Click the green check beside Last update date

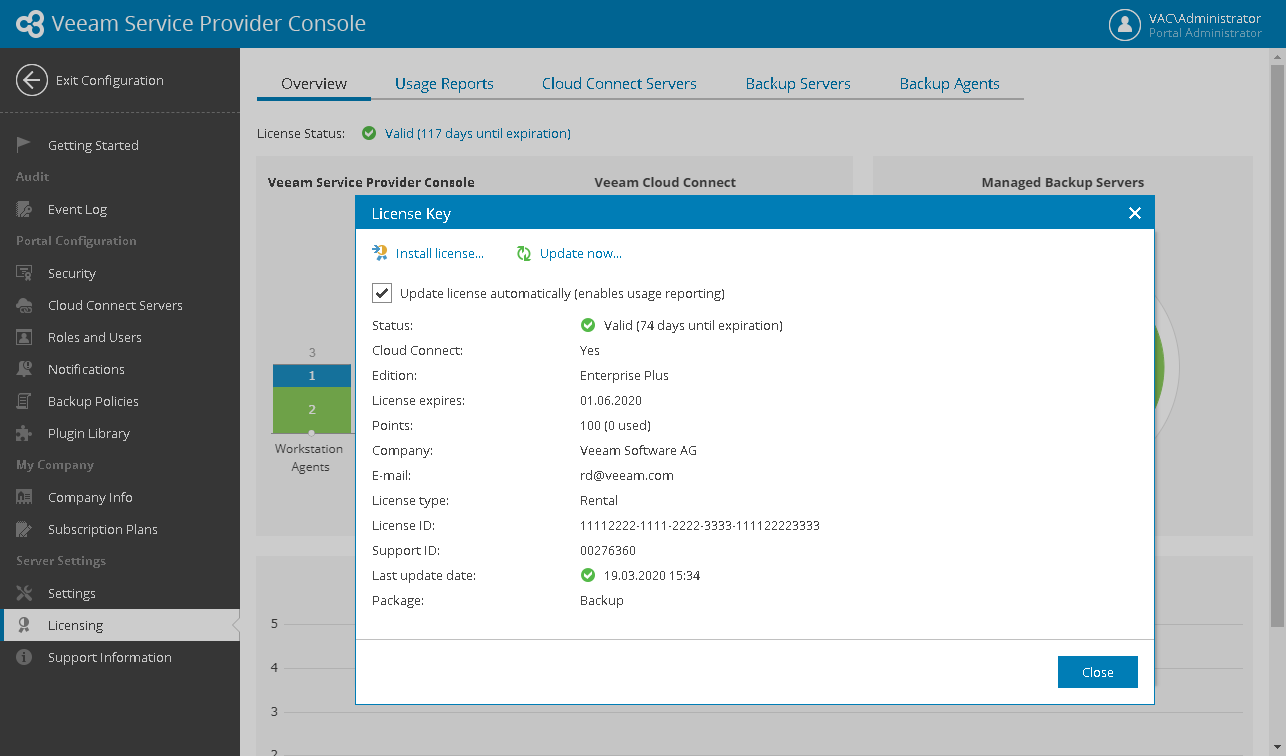(588, 575)
